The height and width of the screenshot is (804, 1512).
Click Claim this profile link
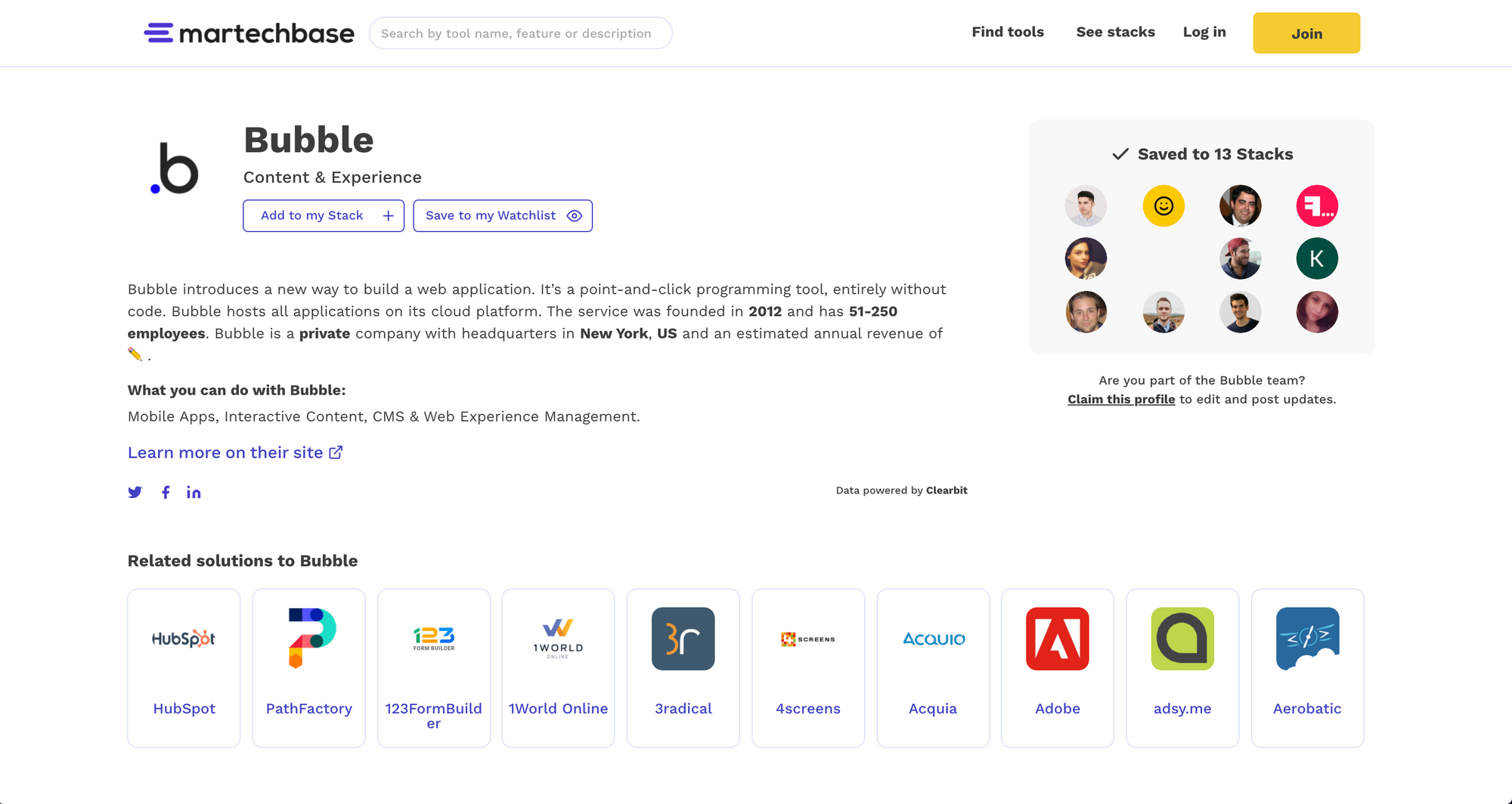(x=1121, y=400)
